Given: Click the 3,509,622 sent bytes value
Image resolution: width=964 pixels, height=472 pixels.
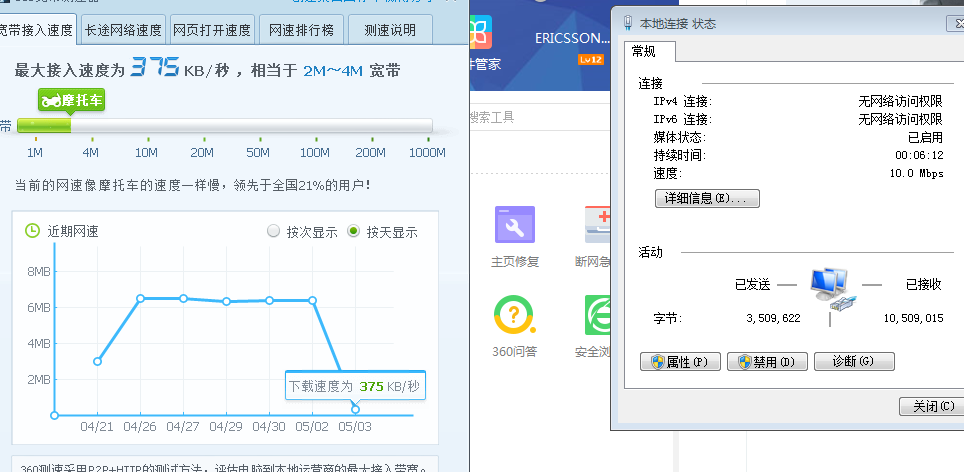Looking at the screenshot, I should [x=773, y=318].
